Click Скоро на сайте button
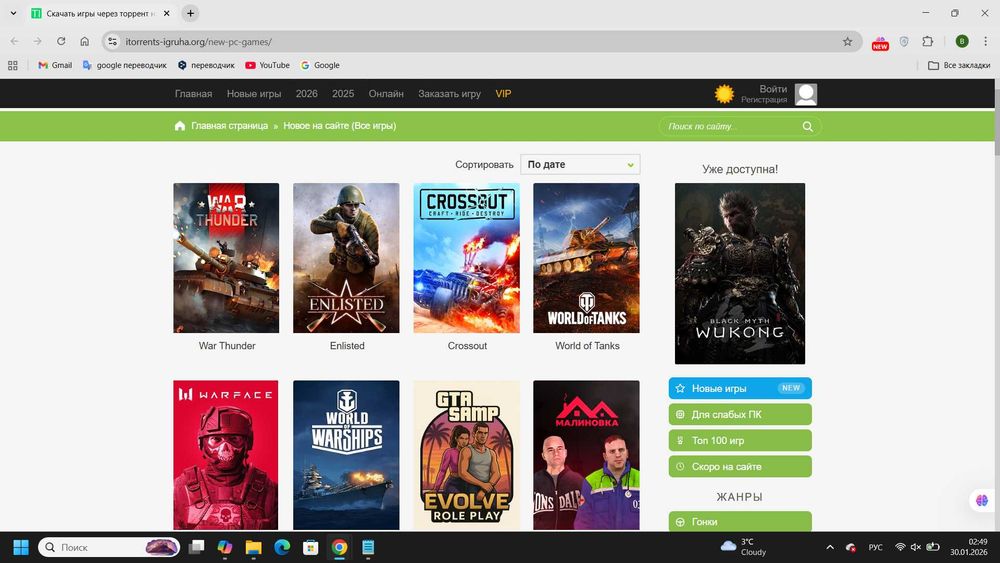This screenshot has height=563, width=1000. (740, 467)
